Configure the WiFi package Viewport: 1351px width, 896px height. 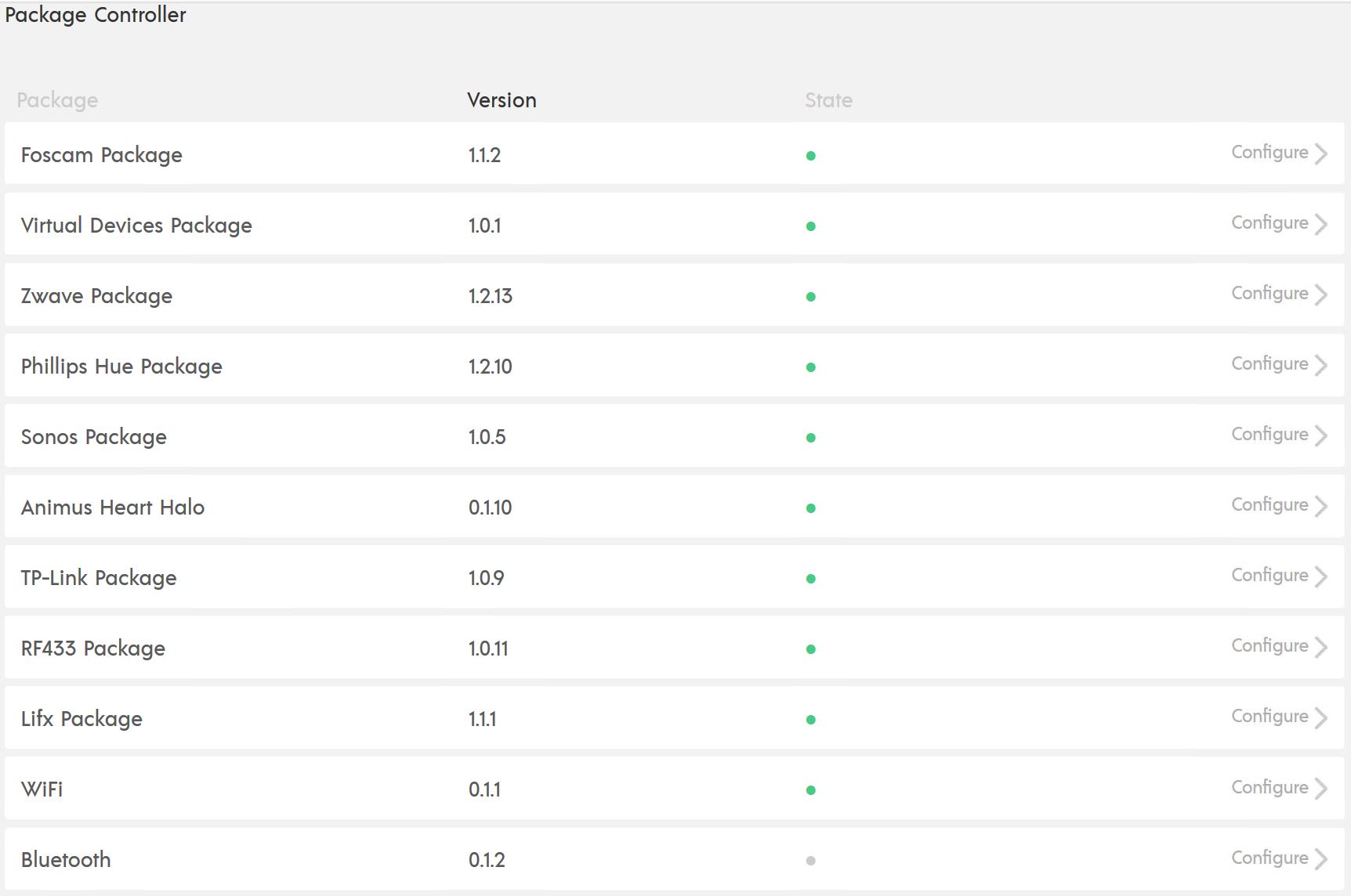[1270, 788]
